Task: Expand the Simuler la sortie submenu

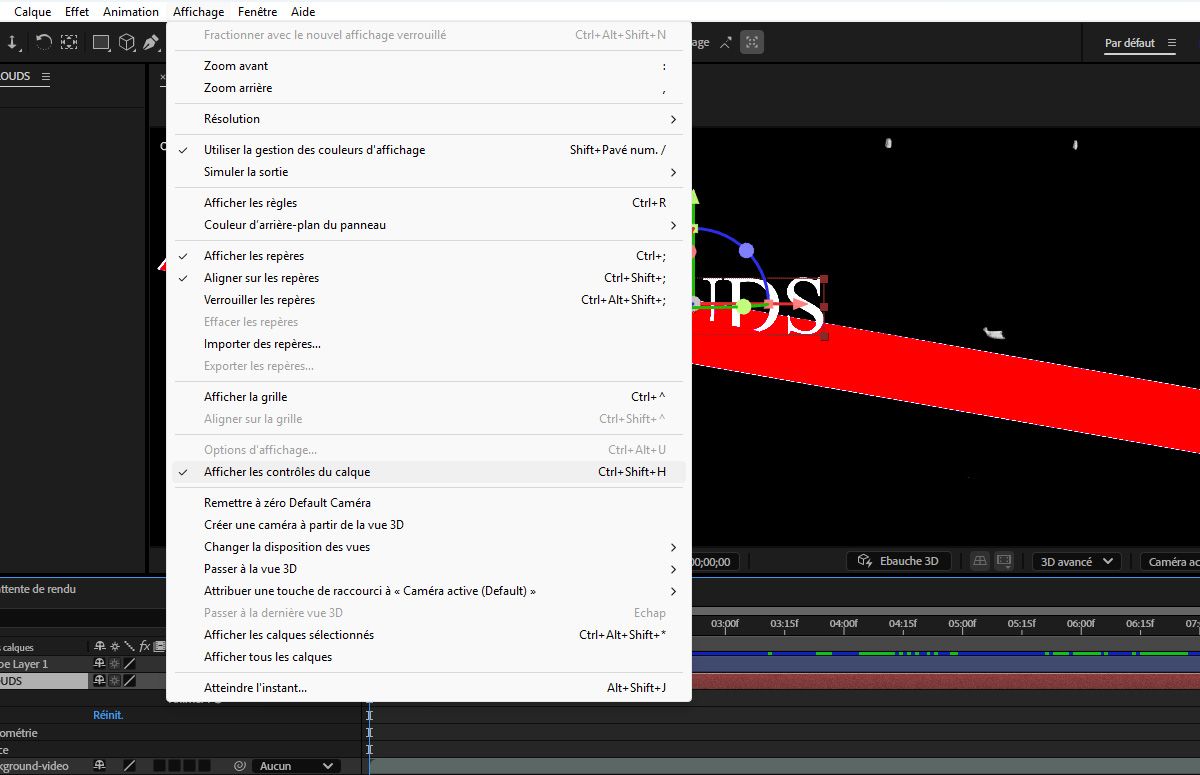Action: pyautogui.click(x=429, y=172)
